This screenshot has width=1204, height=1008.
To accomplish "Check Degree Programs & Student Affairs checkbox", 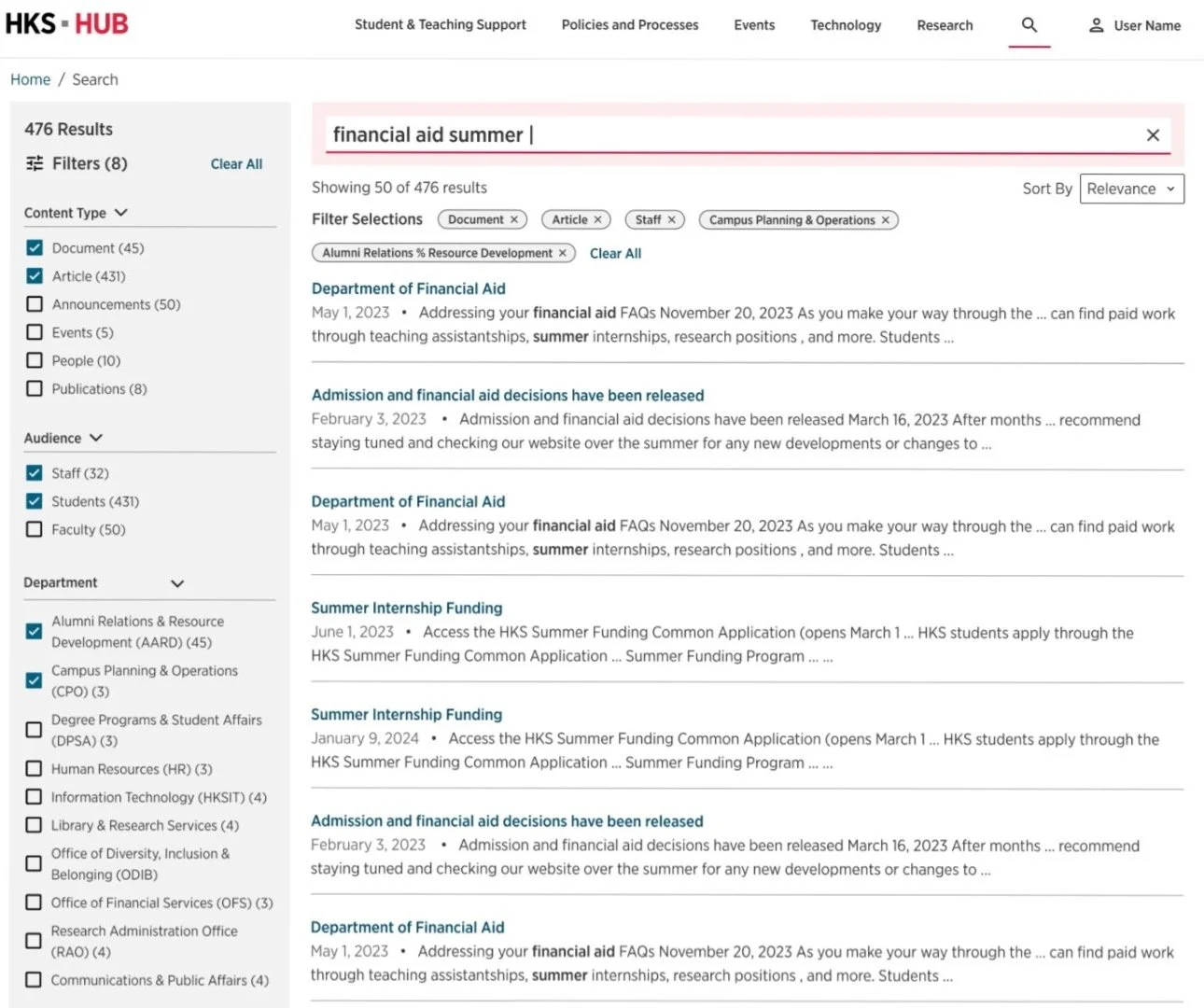I will (34, 730).
